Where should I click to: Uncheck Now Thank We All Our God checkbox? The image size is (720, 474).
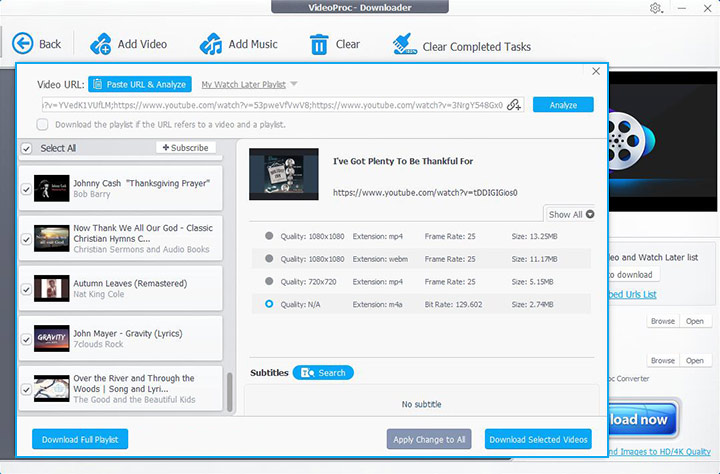(26, 239)
